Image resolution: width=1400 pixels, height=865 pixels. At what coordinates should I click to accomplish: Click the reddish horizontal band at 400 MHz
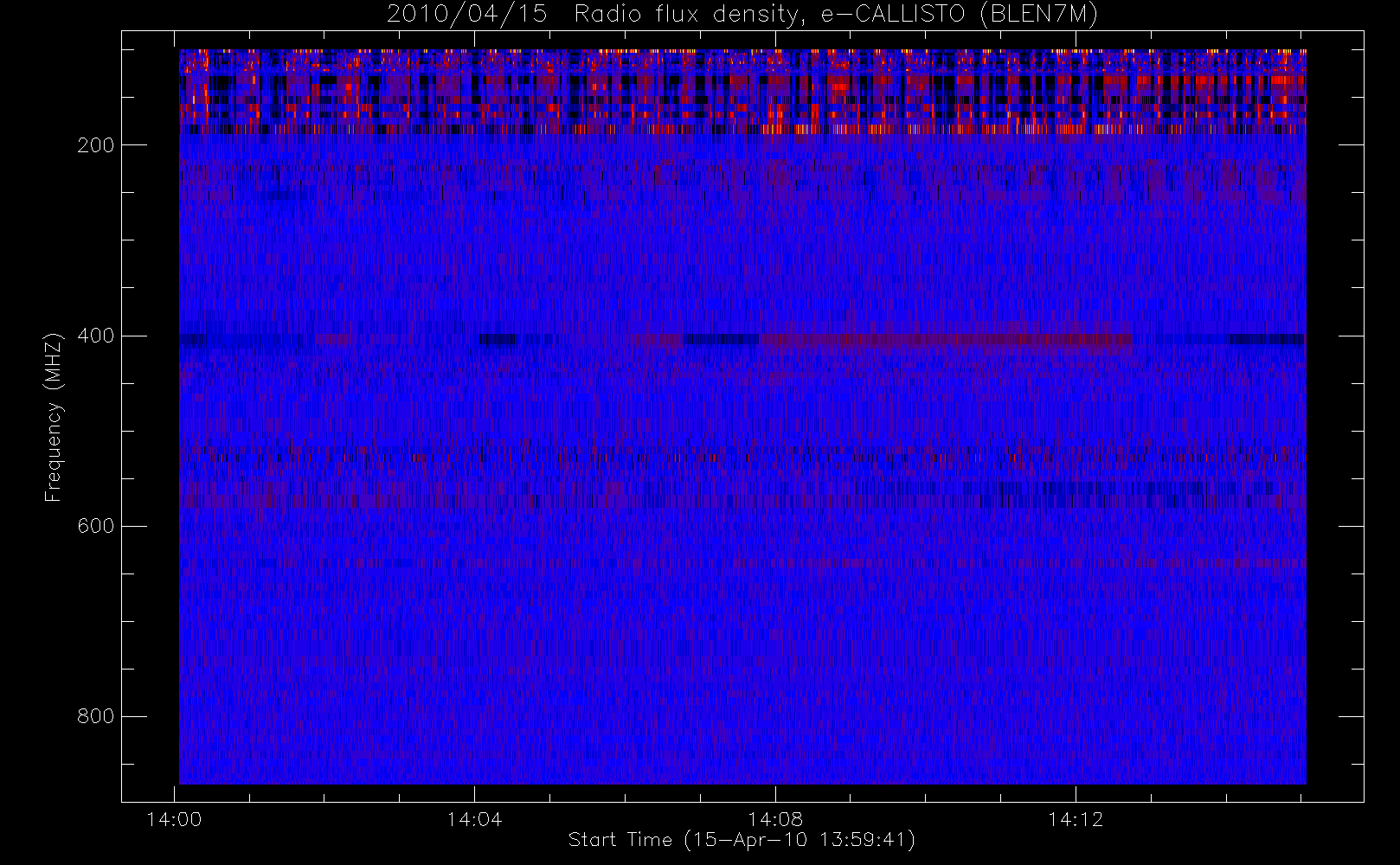click(x=946, y=339)
